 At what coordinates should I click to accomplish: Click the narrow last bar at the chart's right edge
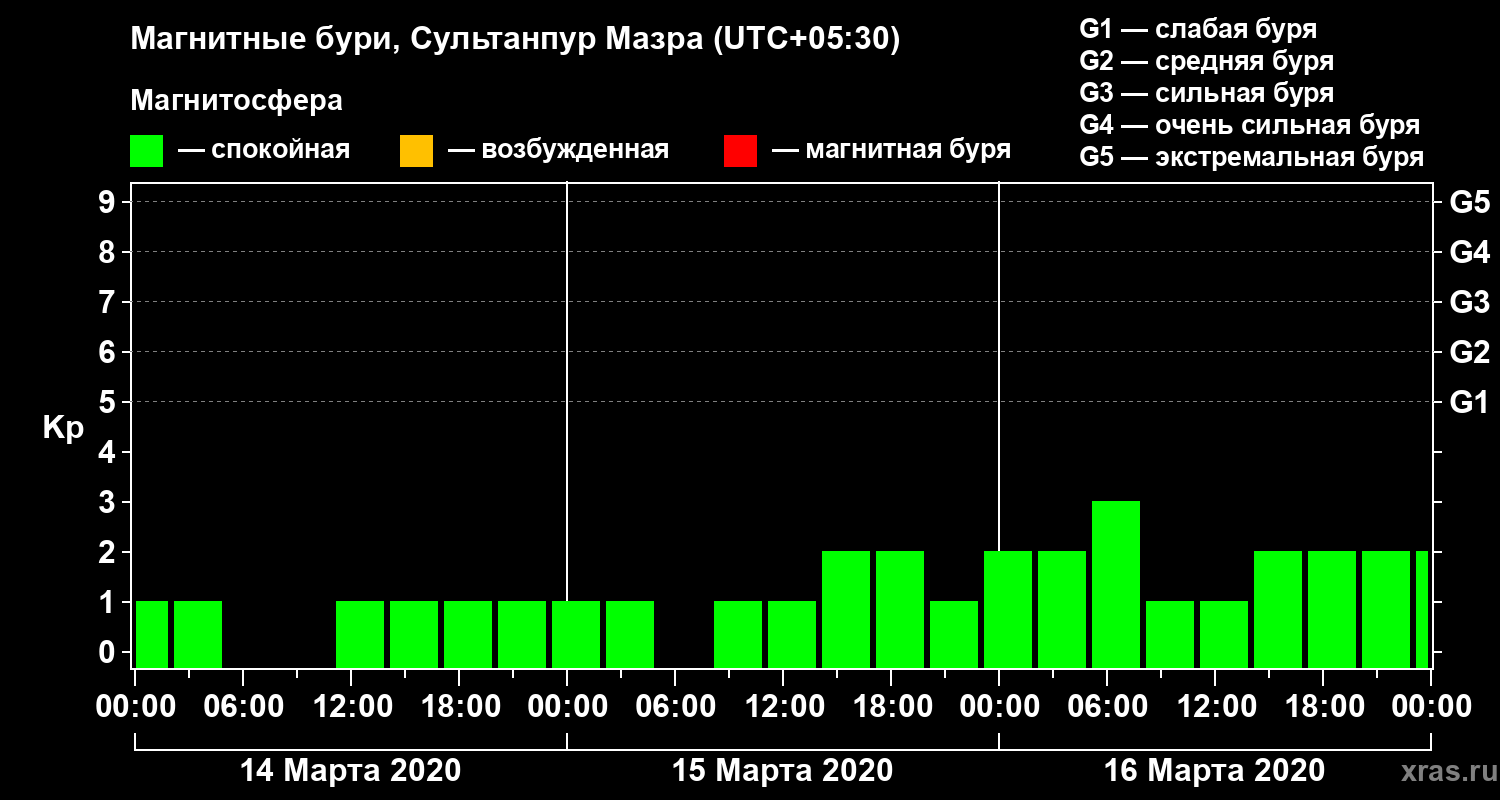tap(1422, 610)
